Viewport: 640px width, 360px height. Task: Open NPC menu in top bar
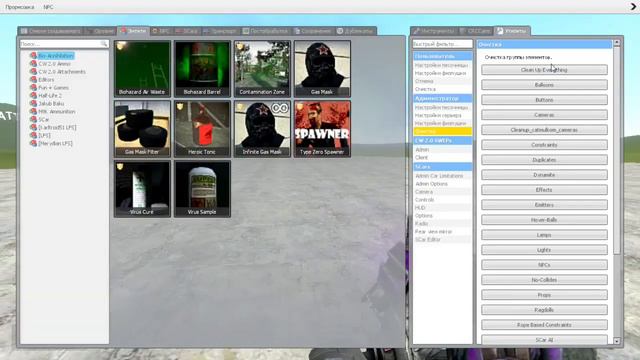click(x=48, y=7)
